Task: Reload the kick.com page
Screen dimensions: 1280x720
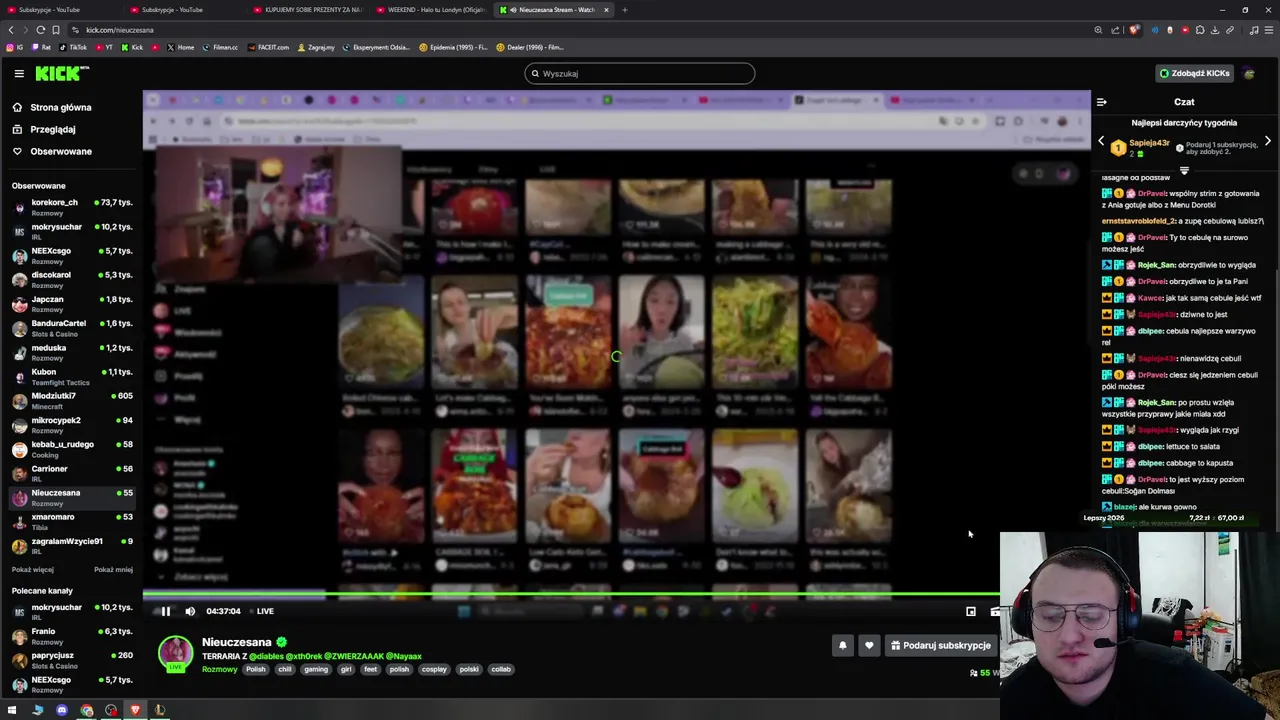Action: [x=40, y=30]
